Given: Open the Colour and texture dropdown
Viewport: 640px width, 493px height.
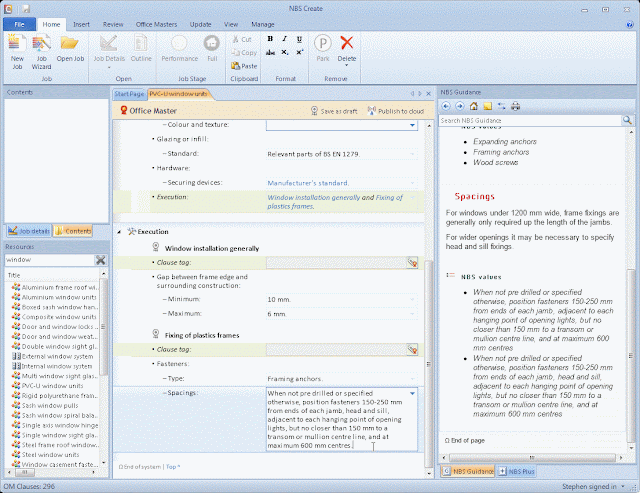Looking at the screenshot, I should pos(413,125).
